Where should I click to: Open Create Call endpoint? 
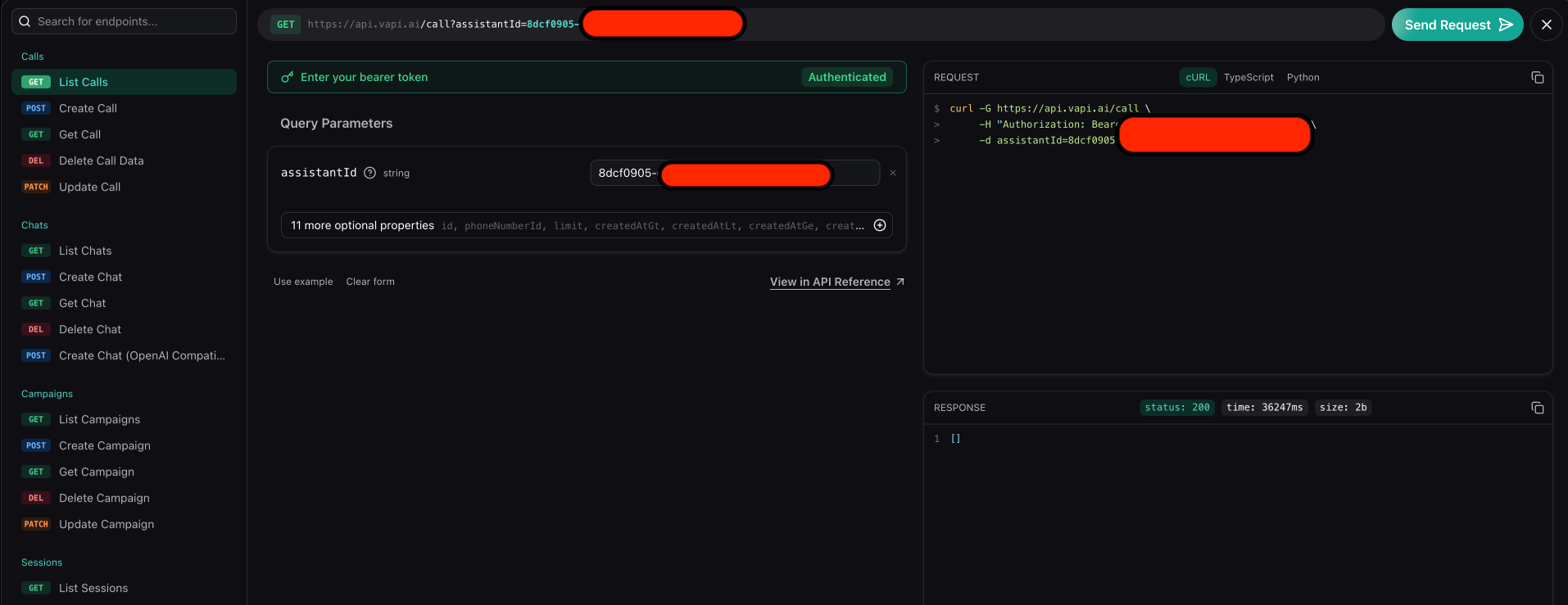coord(124,108)
